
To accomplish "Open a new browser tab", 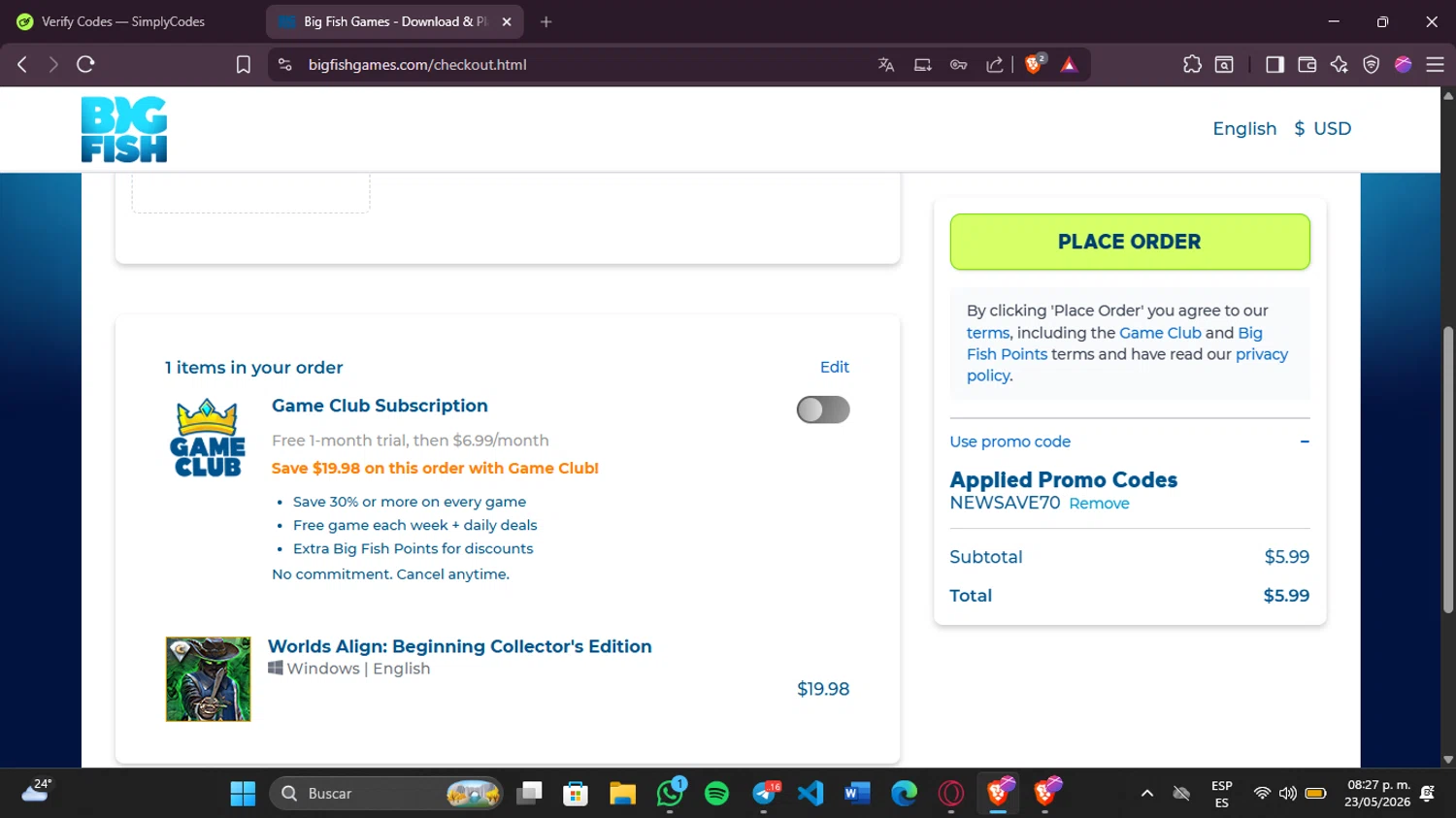I will coord(546,21).
